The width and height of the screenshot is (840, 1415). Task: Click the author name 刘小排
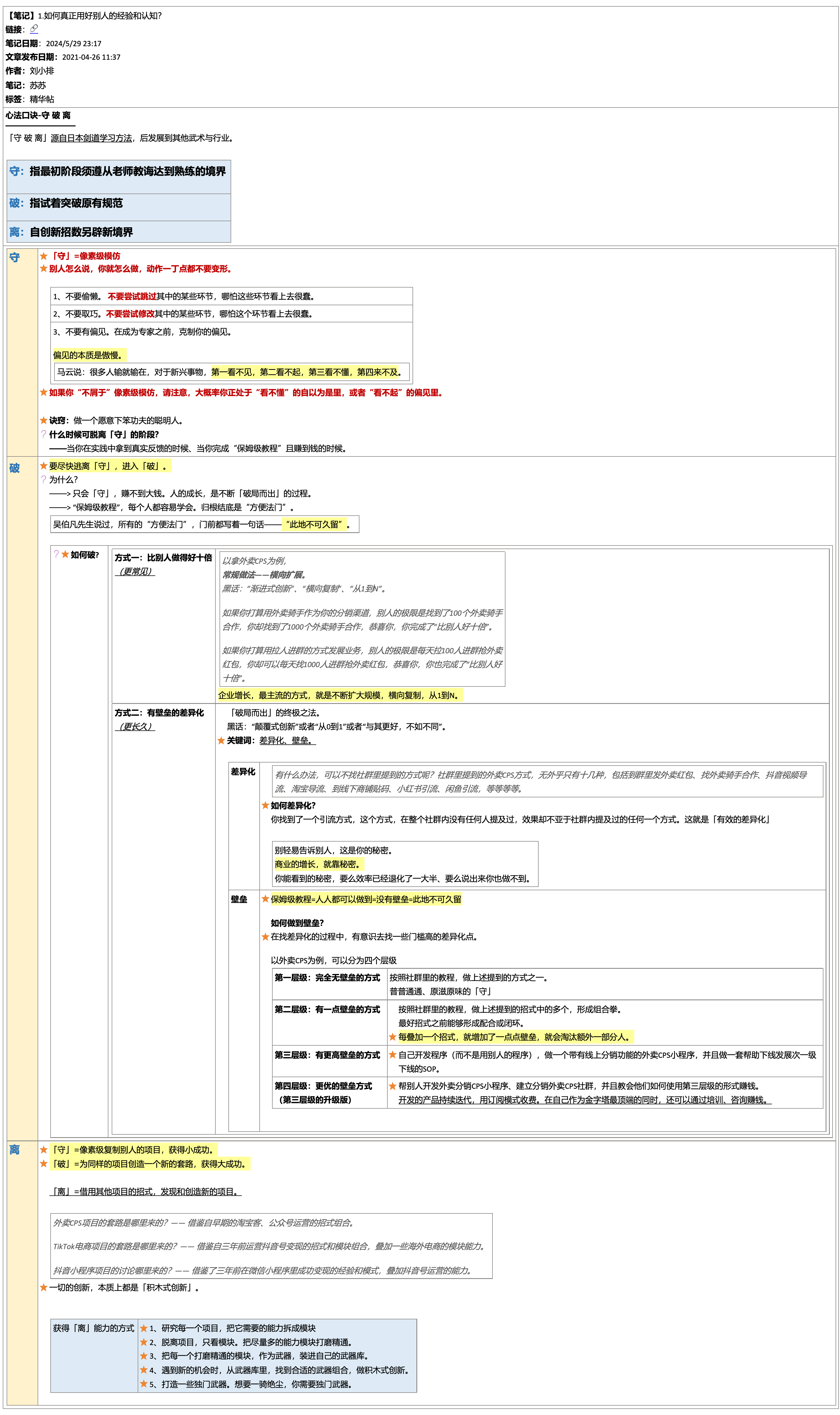point(42,71)
